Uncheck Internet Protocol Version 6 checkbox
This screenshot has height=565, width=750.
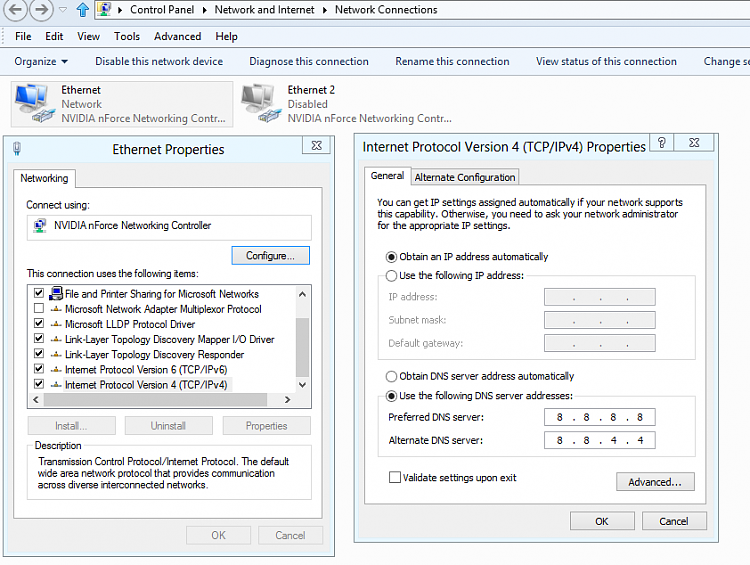[39, 368]
